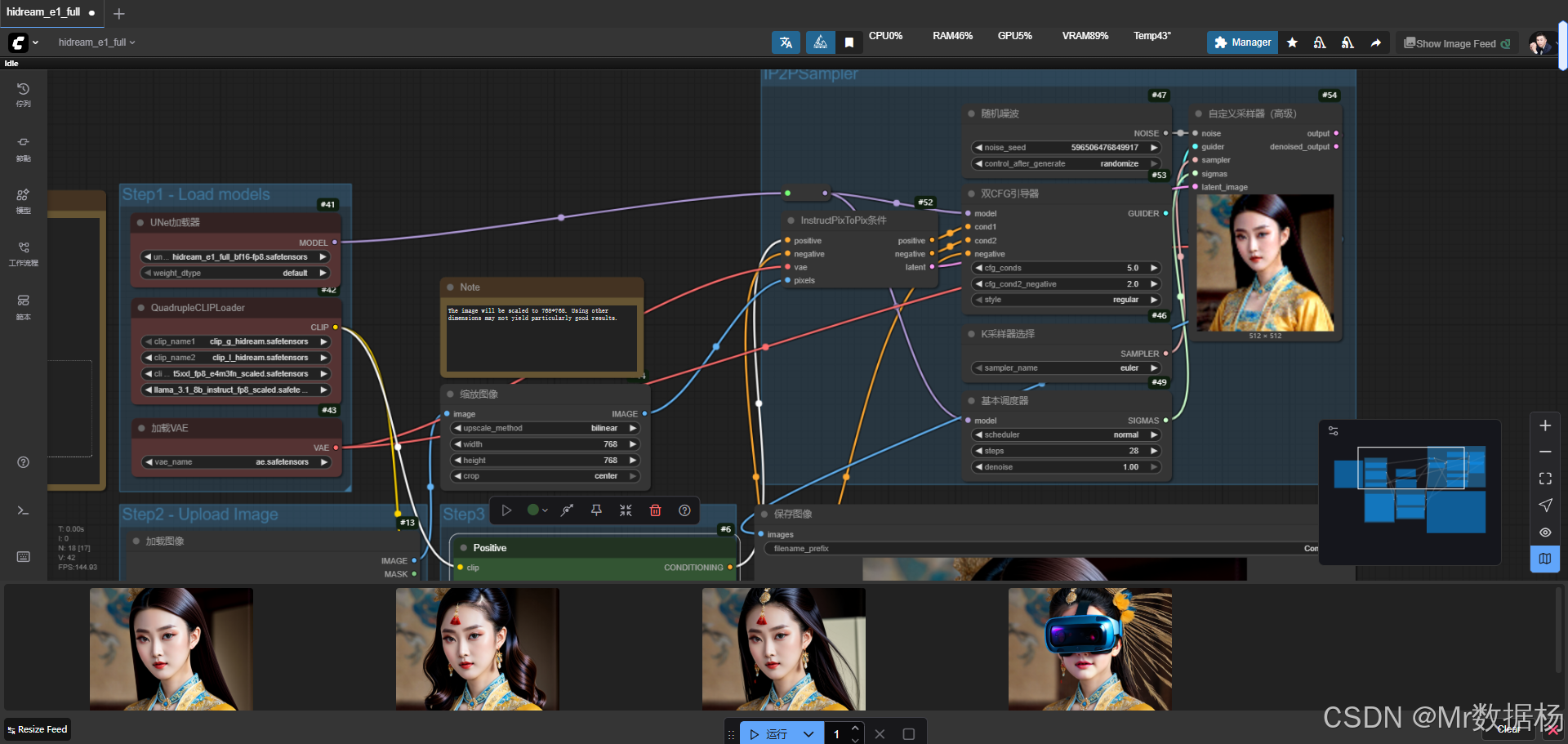Image resolution: width=1568 pixels, height=744 pixels.
Task: Open keyboard shortcuts panel in sidebar
Action: point(23,557)
